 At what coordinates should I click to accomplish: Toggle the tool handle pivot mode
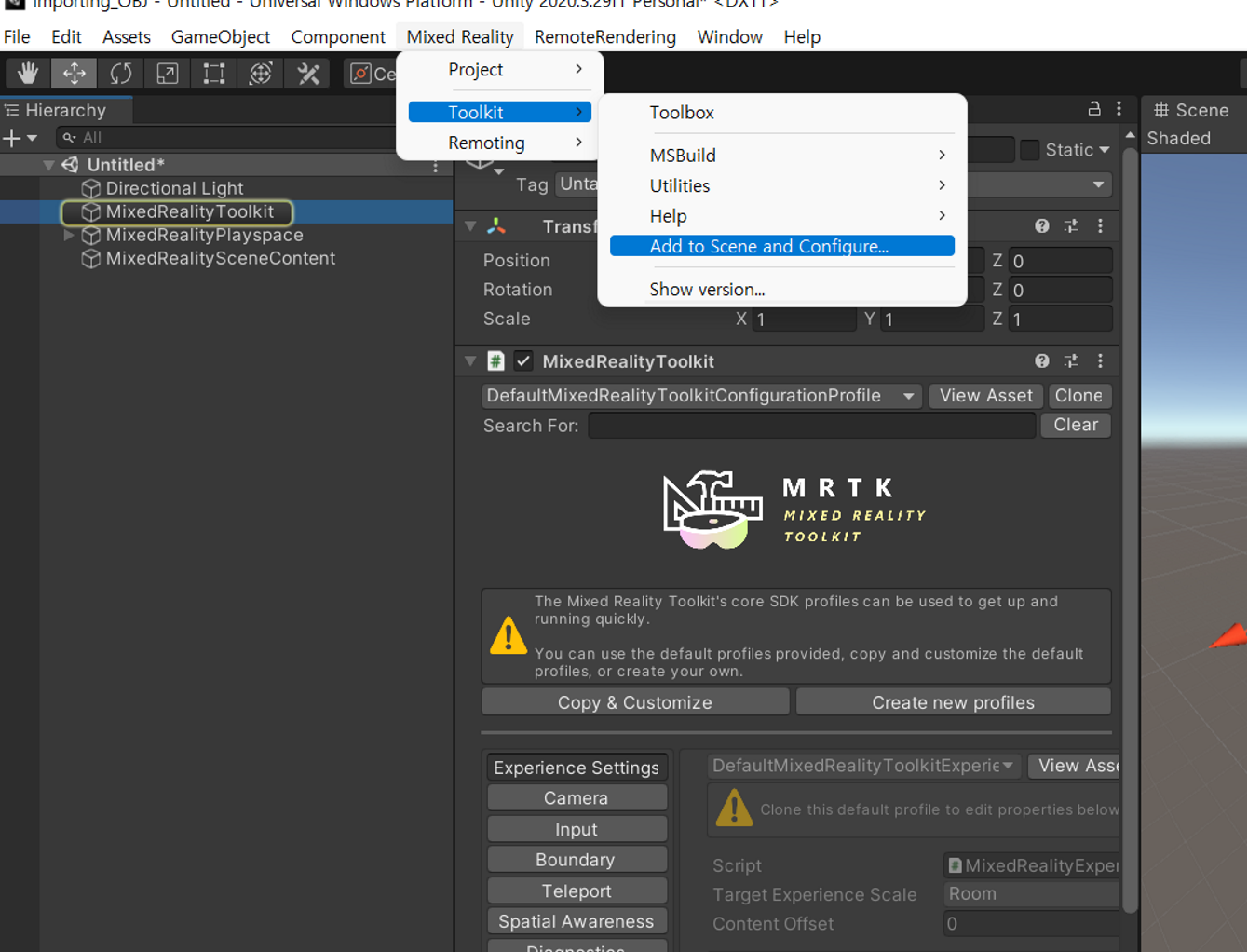[360, 73]
